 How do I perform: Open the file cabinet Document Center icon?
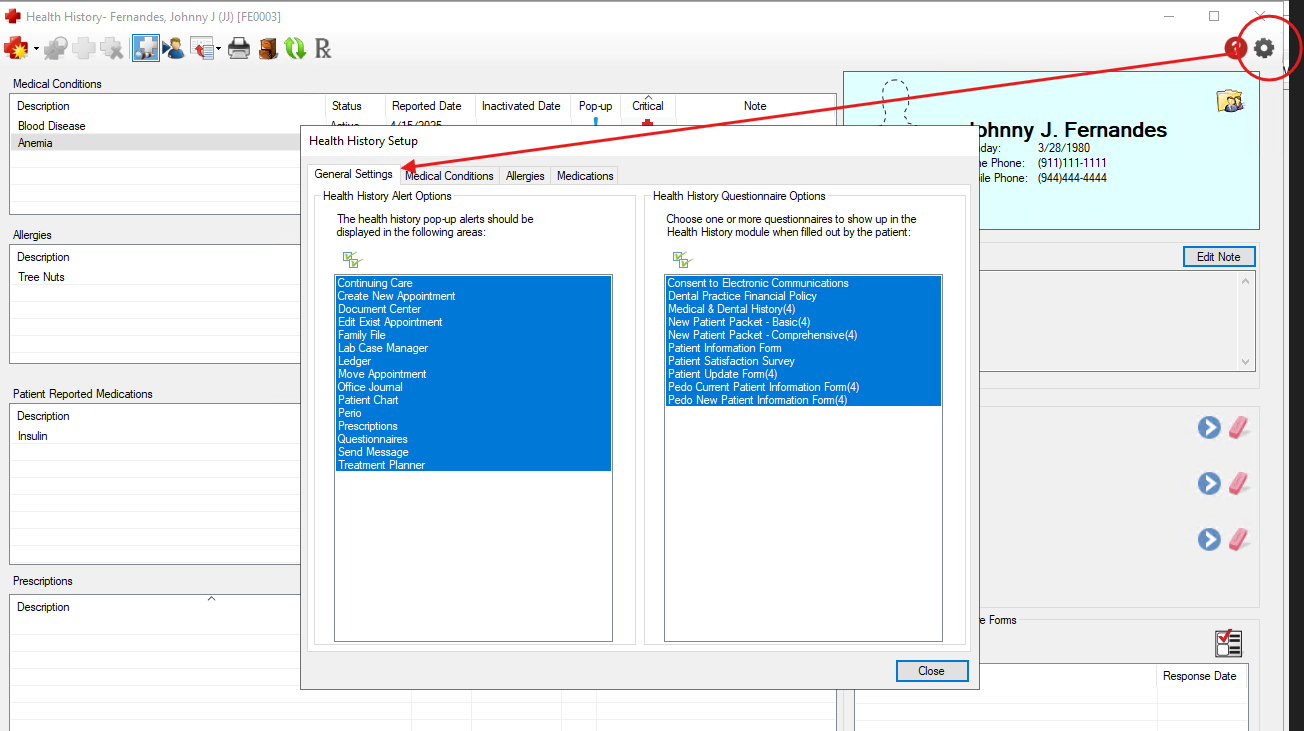coord(268,47)
